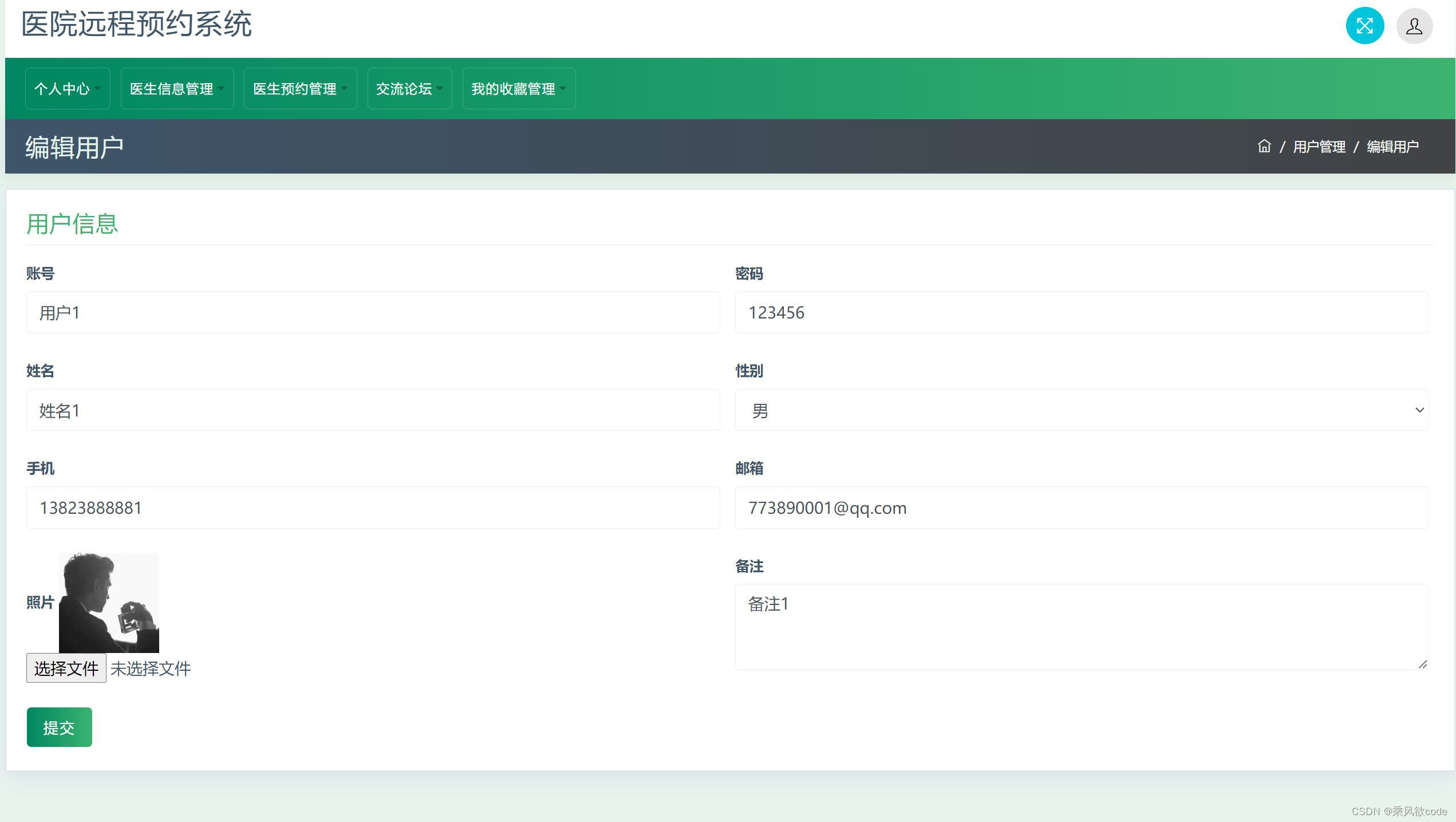Click the 邮箱 email field
The image size is (1456, 822).
[x=1081, y=508]
